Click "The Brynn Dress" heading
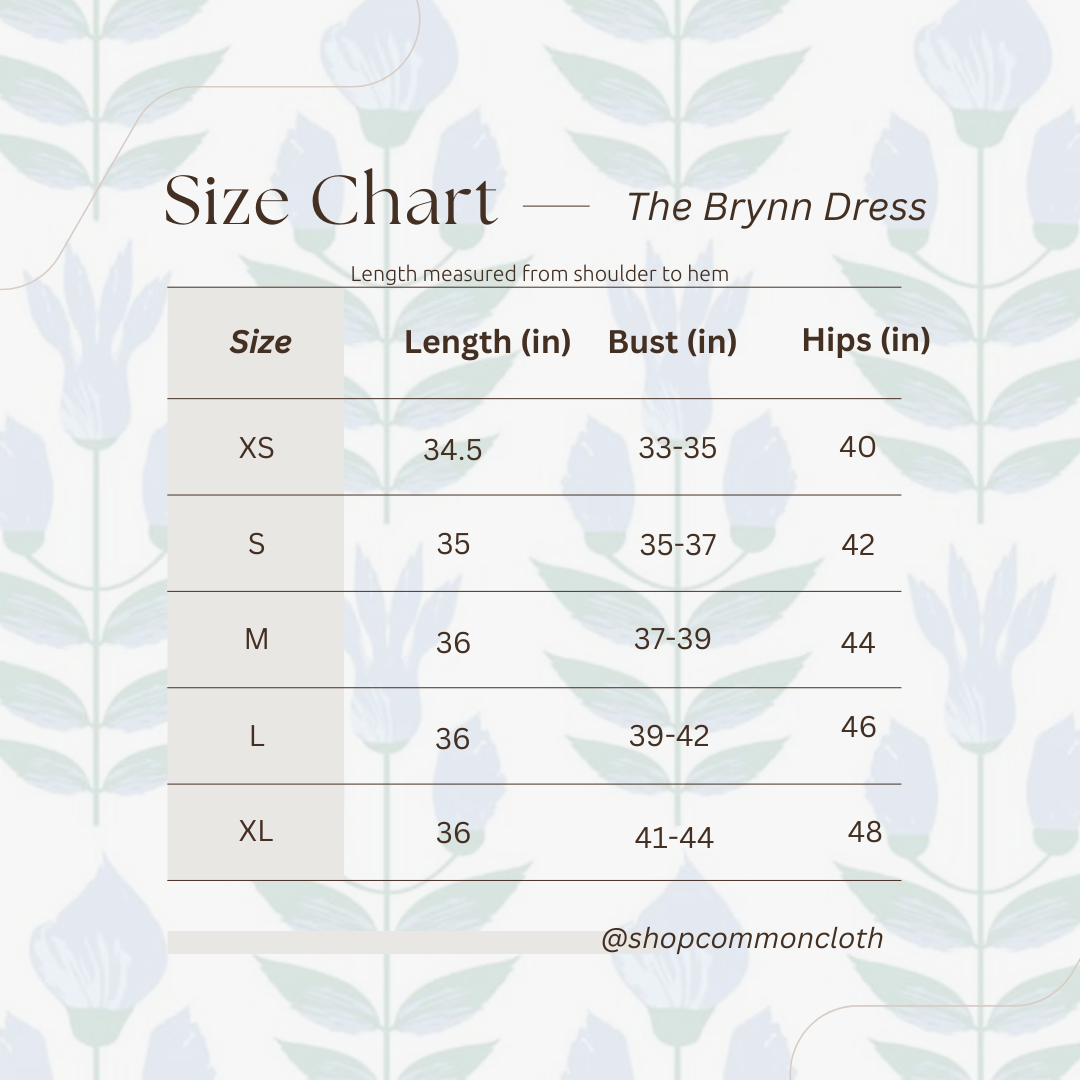Viewport: 1080px width, 1080px height. 776,207
